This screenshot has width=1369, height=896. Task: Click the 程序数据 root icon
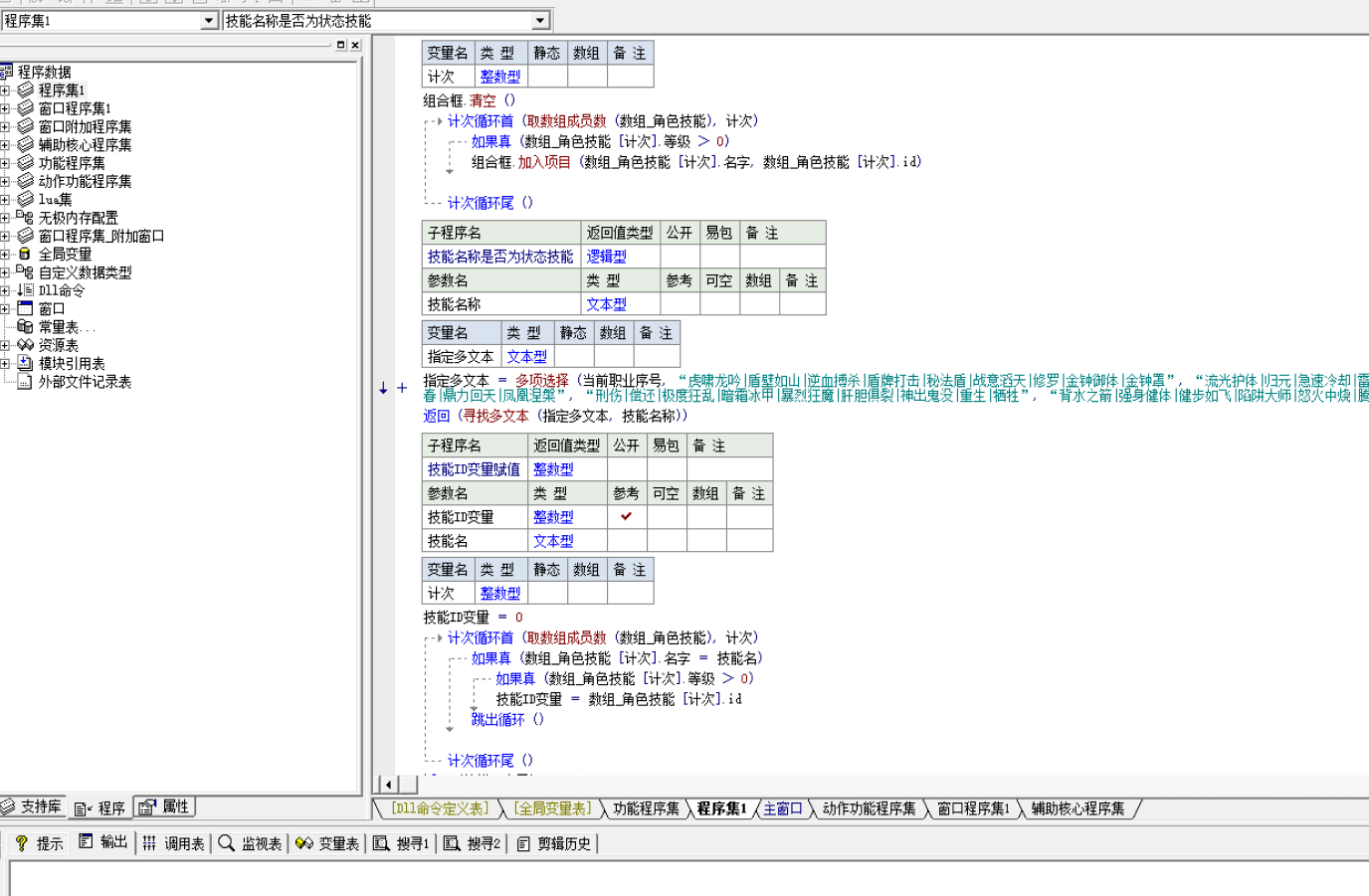click(6, 72)
